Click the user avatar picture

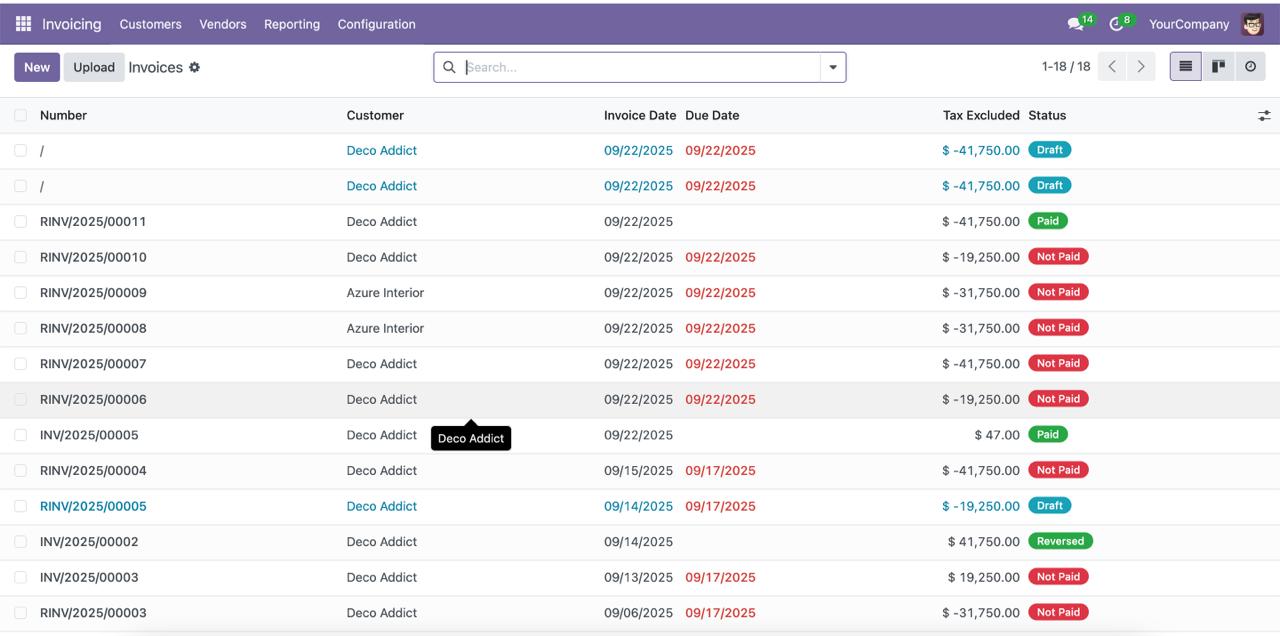[1252, 24]
